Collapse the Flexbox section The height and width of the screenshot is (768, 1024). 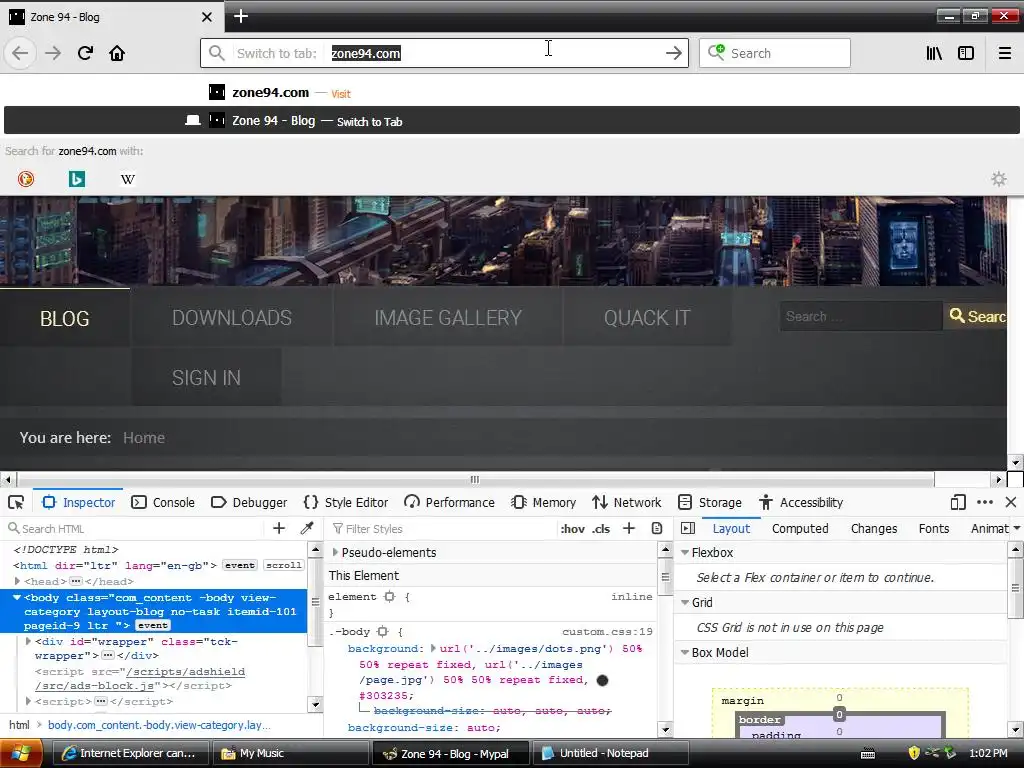pos(685,552)
